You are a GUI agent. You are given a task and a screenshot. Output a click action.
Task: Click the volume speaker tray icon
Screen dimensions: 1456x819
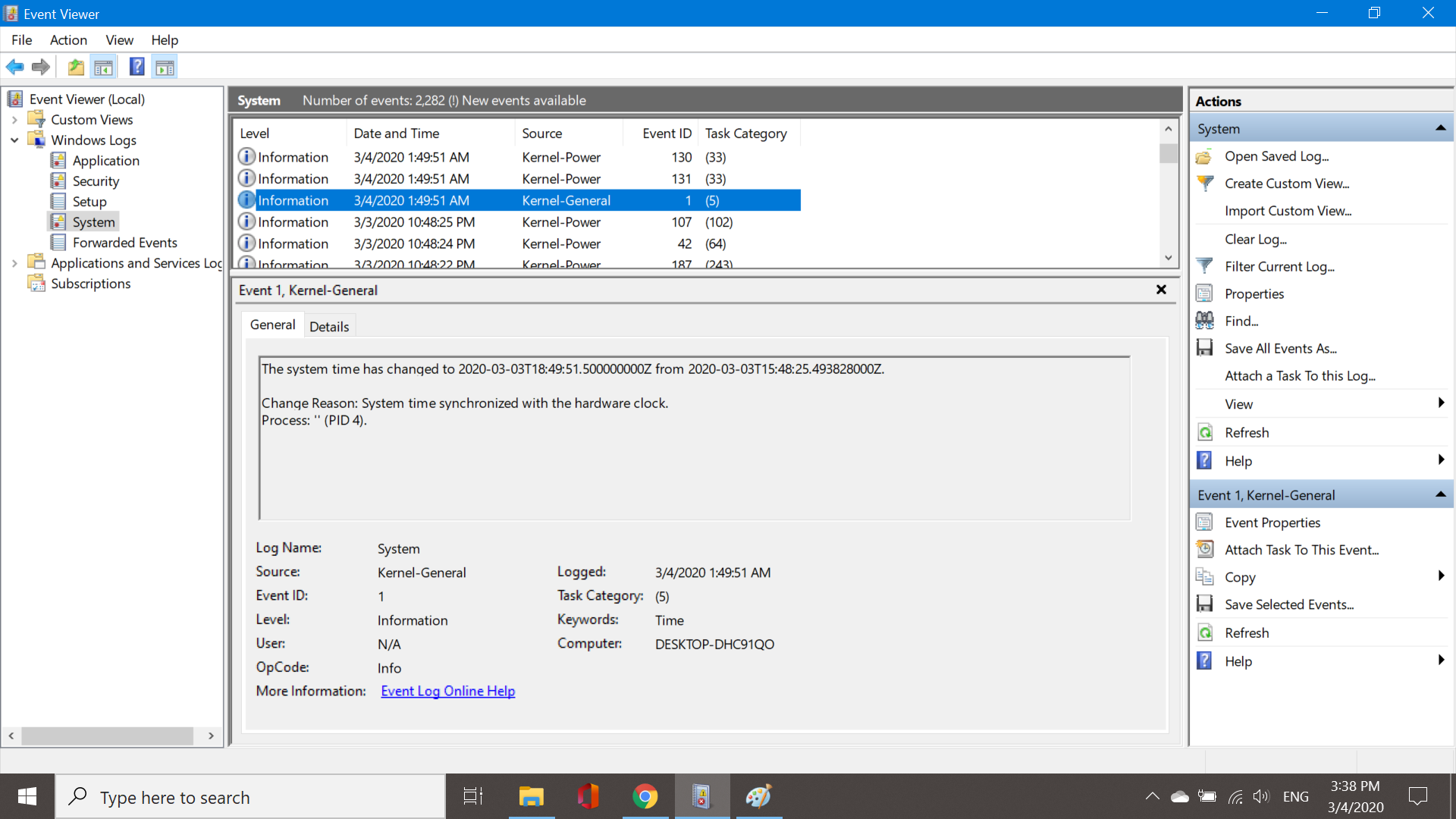(x=1260, y=796)
